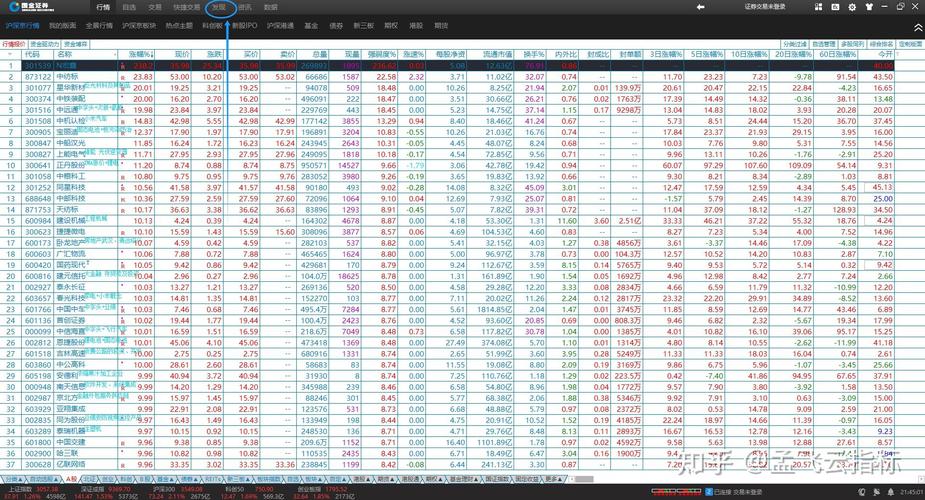Screen dimensions: 925x500
Task: Click the 自选管理 button
Action: click(x=824, y=44)
